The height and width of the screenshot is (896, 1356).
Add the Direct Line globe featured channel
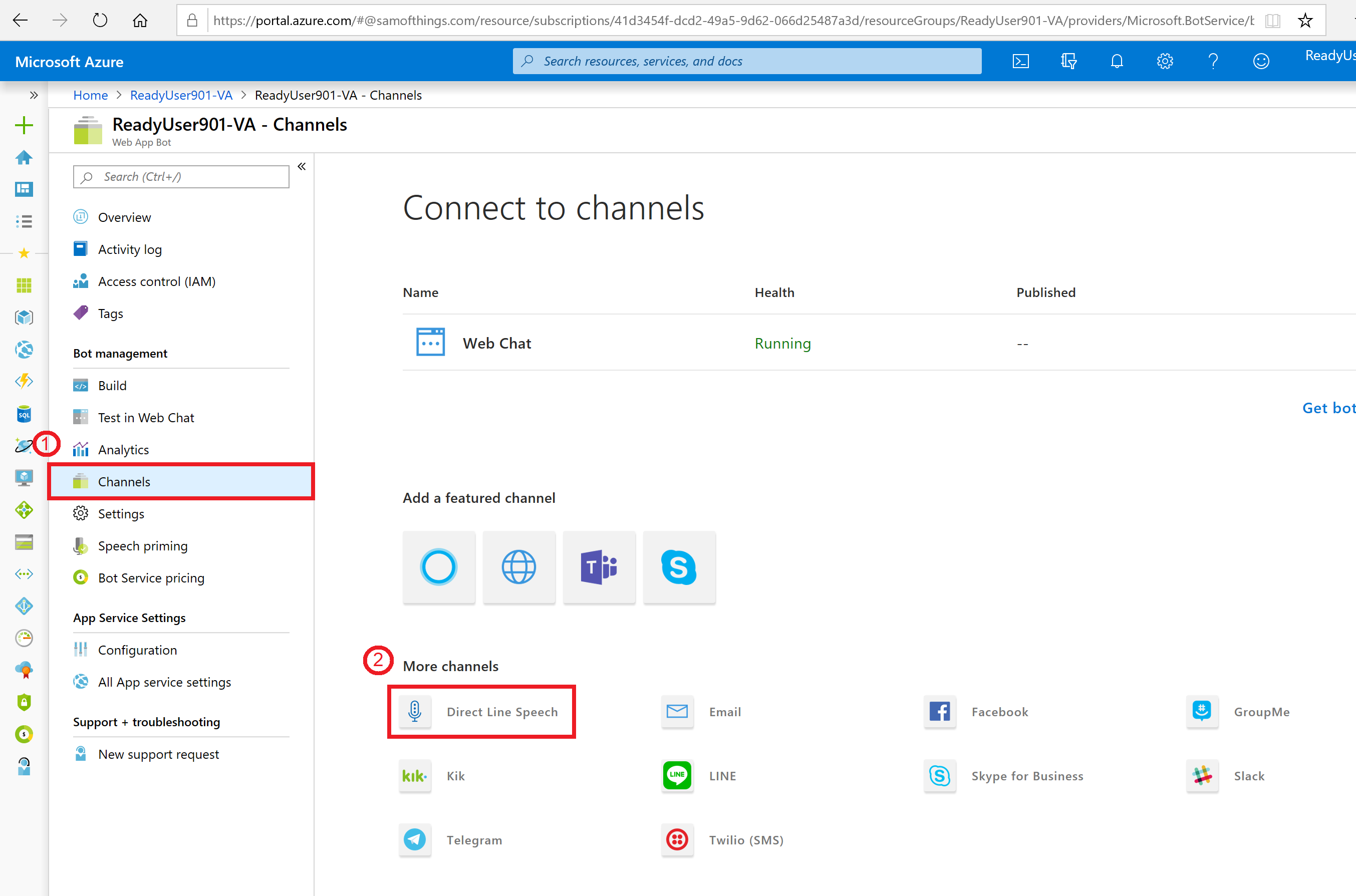(518, 567)
